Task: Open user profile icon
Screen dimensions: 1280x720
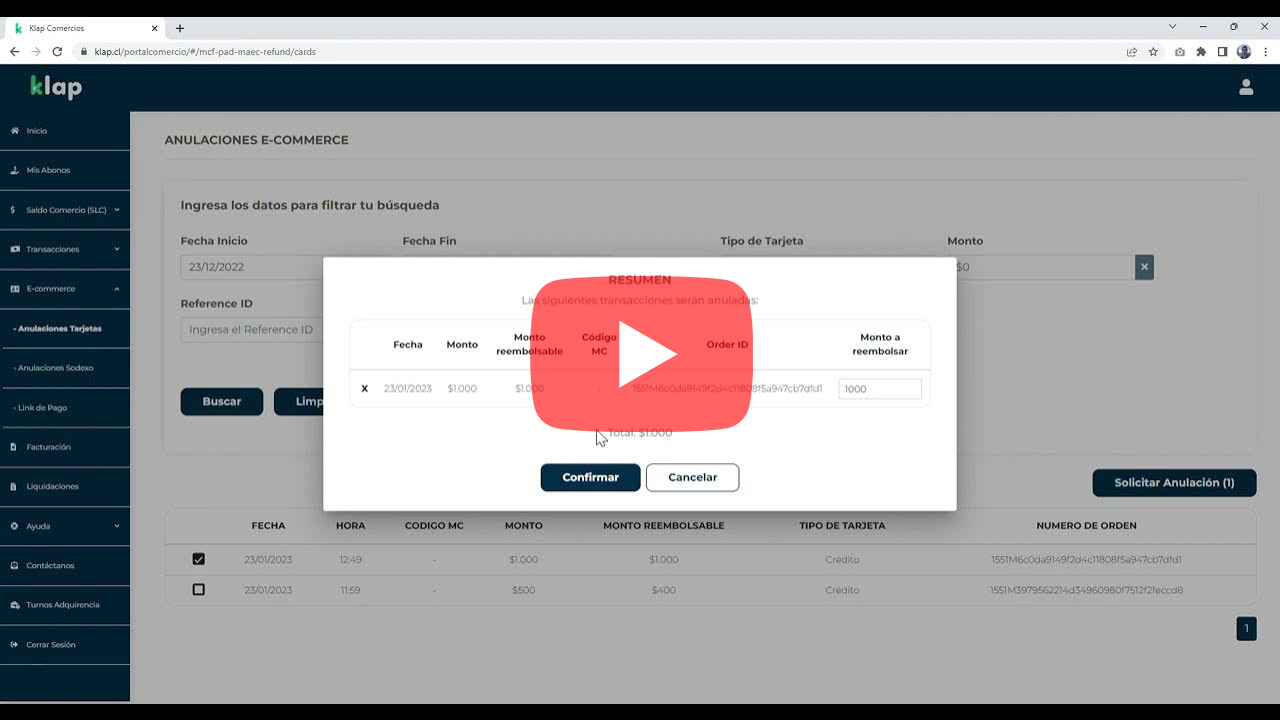Action: 1246,87
